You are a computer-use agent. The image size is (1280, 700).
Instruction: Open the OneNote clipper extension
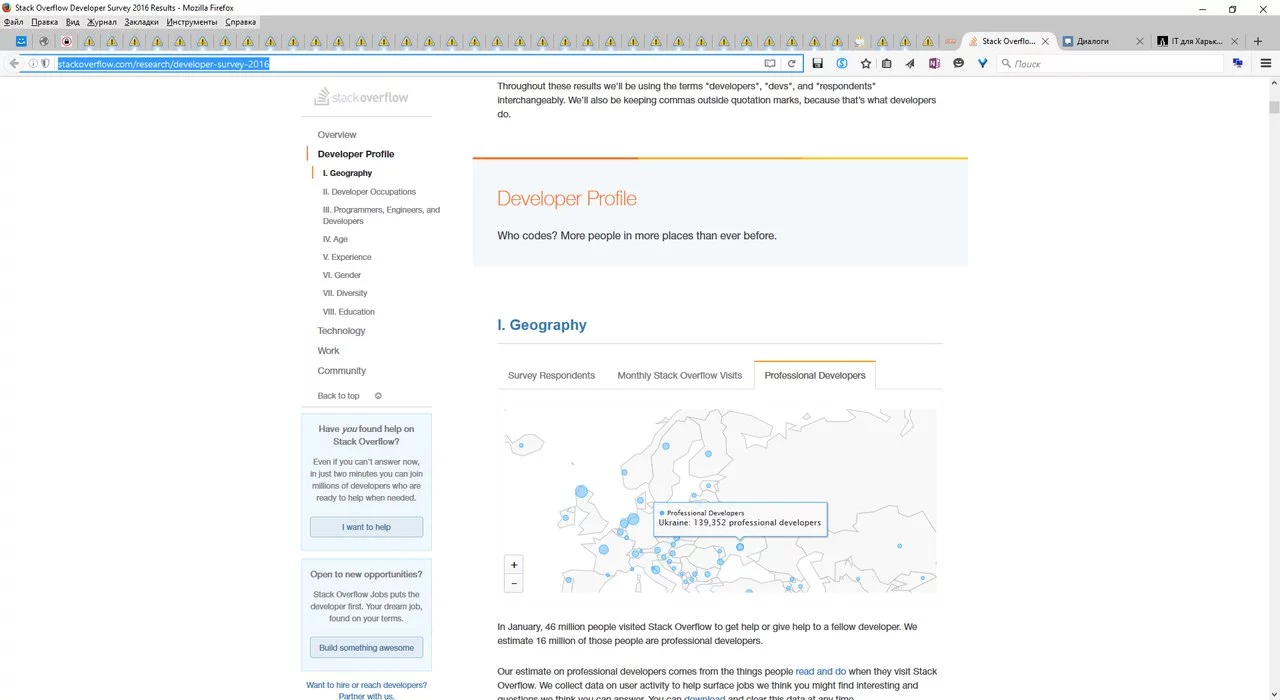[x=934, y=63]
